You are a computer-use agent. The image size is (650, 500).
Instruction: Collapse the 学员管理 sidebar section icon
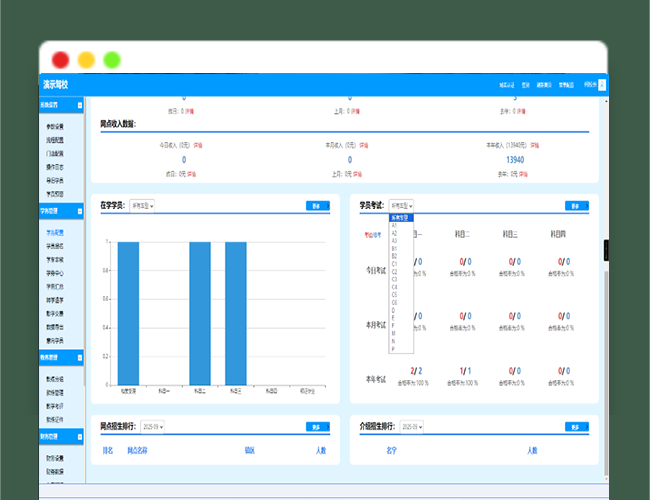(80, 212)
